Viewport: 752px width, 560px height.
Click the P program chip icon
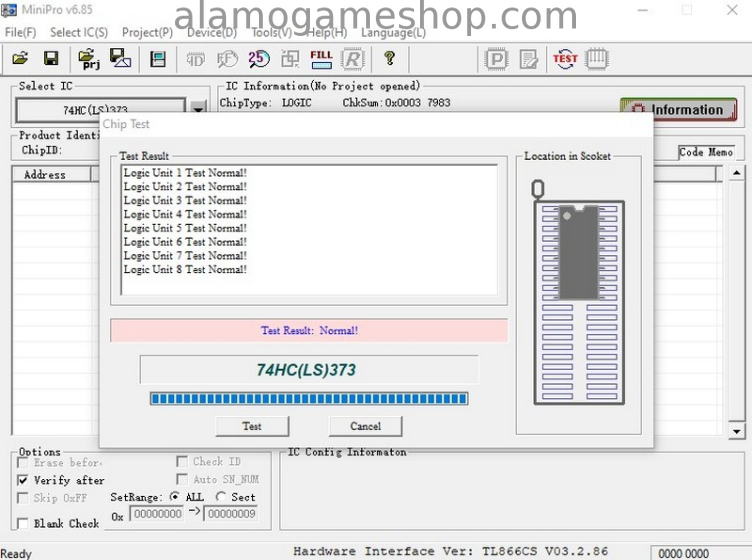(496, 59)
